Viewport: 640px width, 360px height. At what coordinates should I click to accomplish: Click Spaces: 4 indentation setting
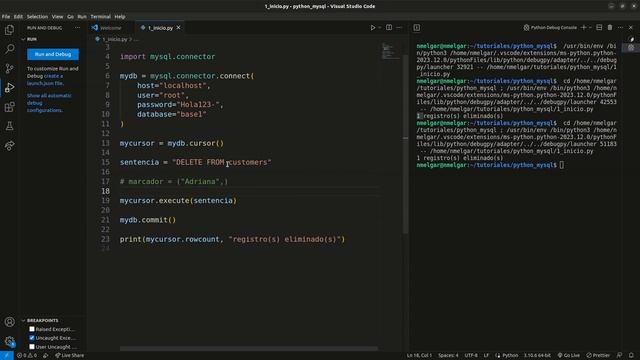[448, 356]
